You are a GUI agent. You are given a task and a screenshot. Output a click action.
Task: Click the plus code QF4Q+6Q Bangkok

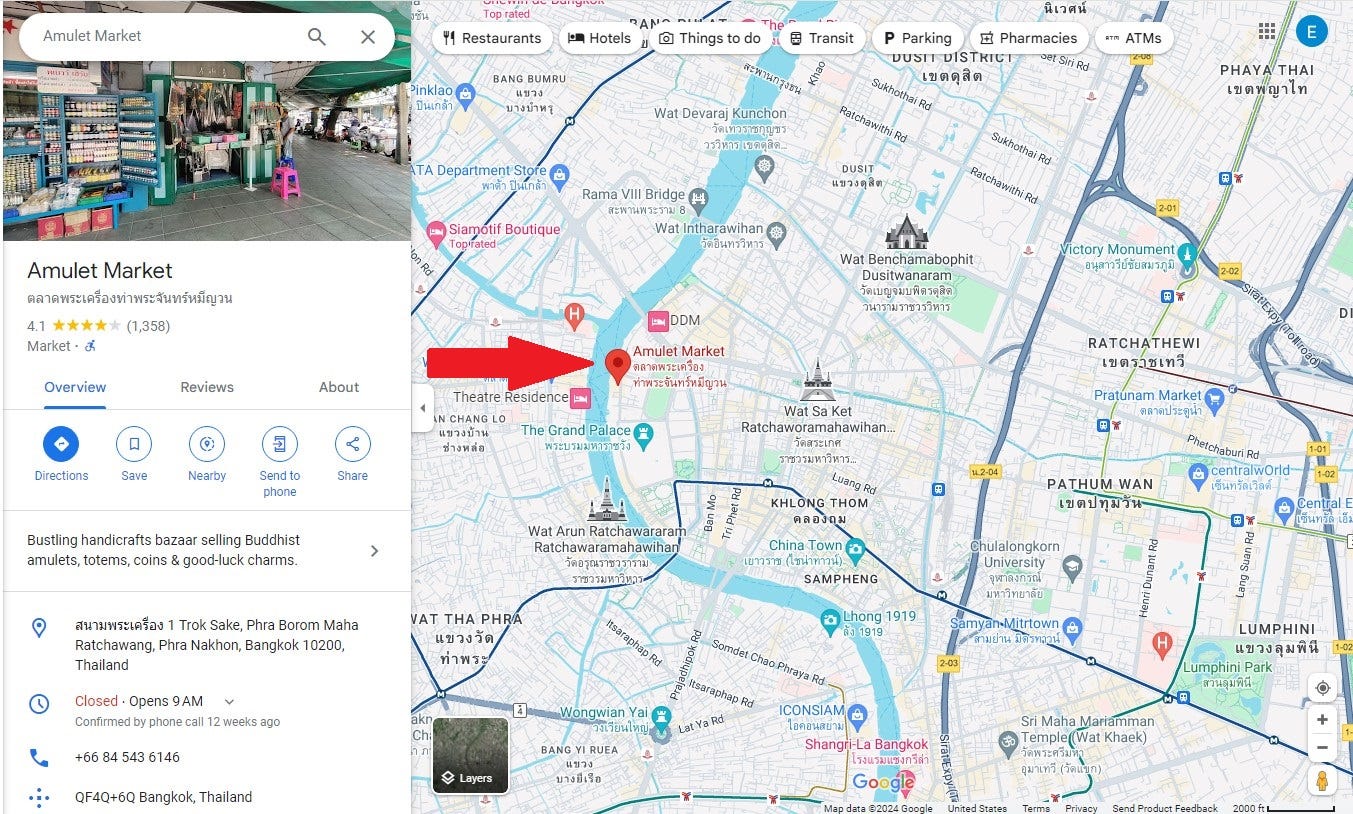163,797
